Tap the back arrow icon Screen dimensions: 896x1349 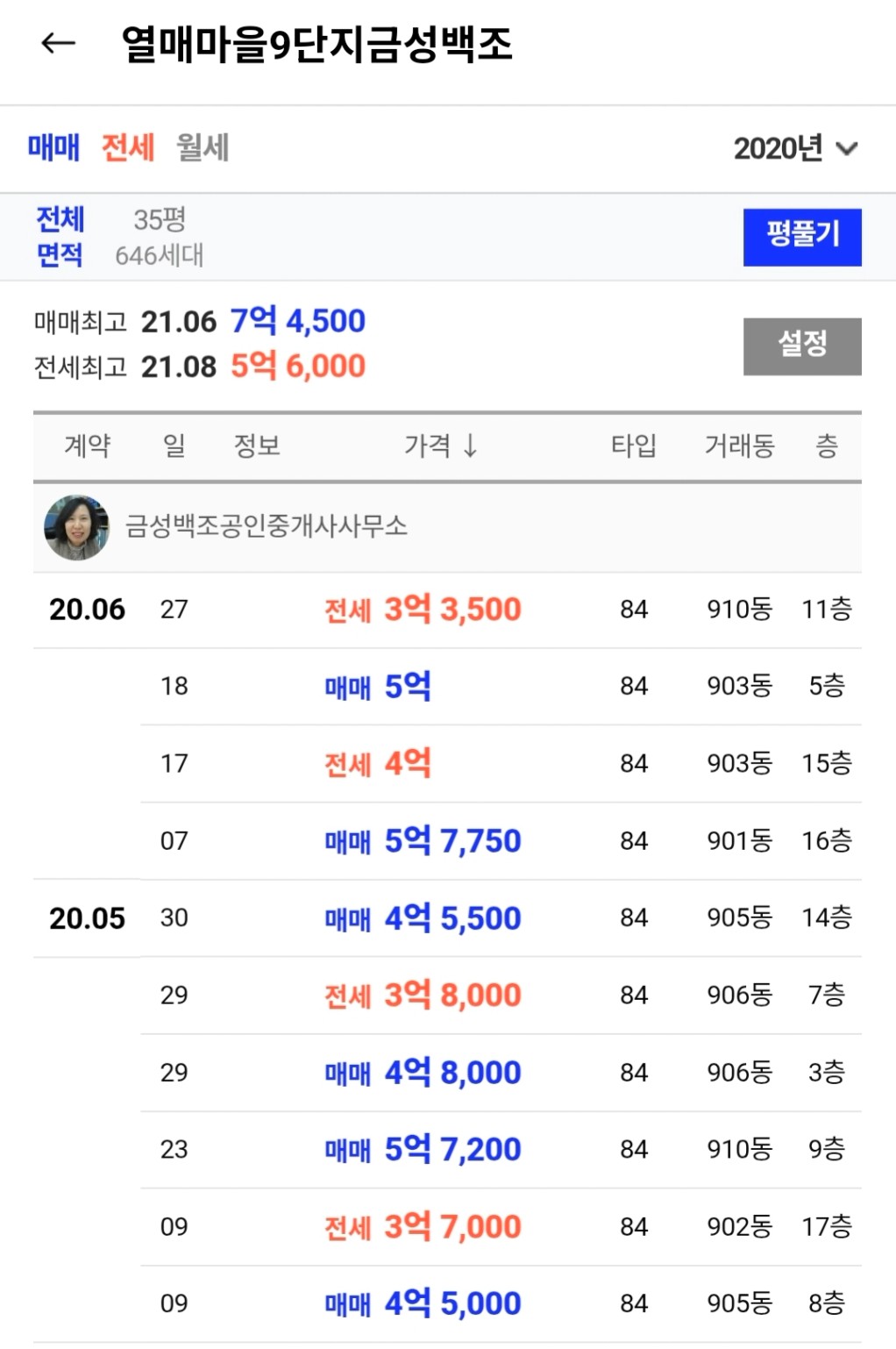point(58,43)
